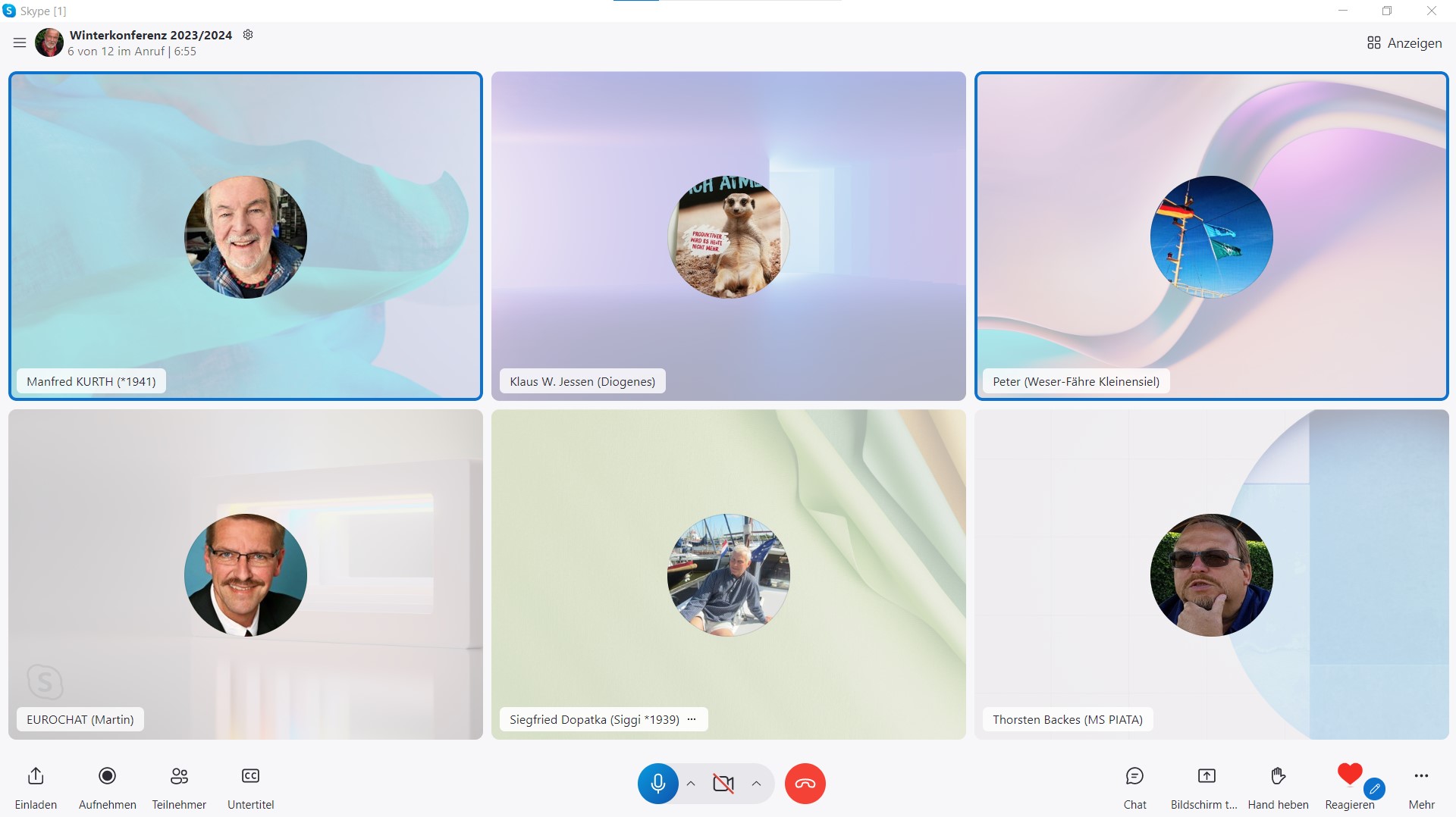The image size is (1456, 817).
Task: Select Thorsten Backes' video tile
Action: (x=1211, y=574)
